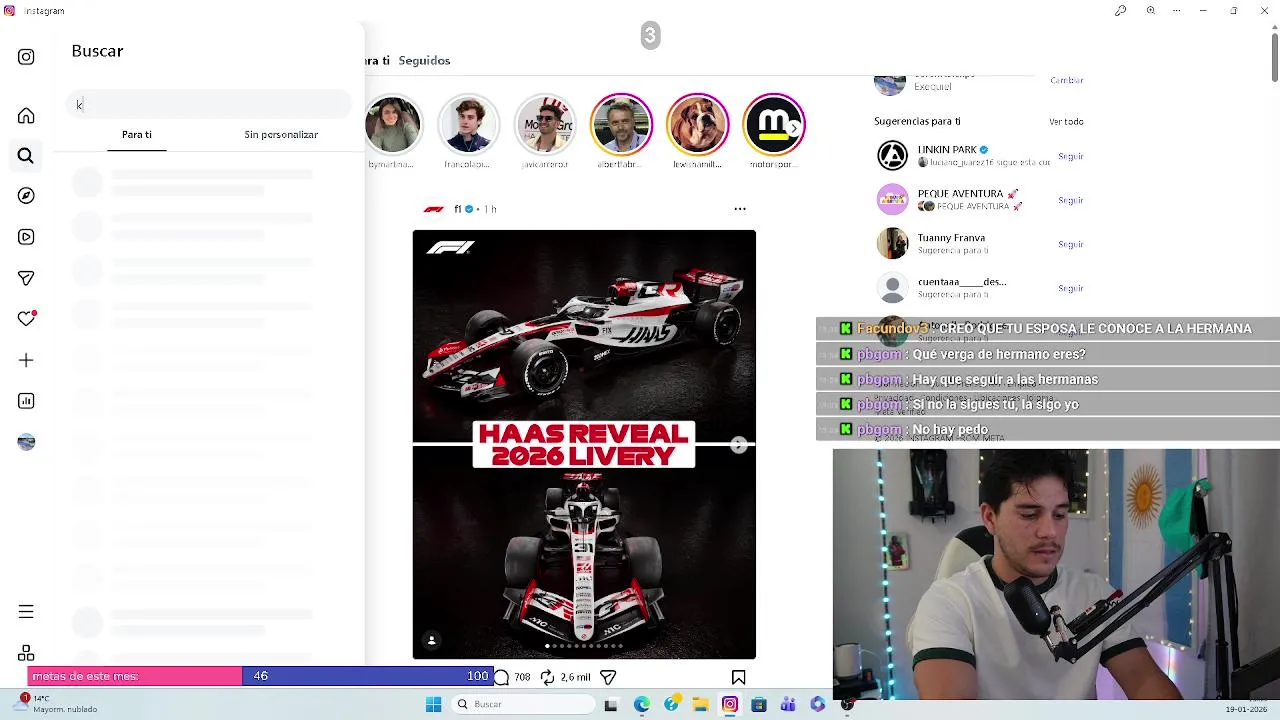The height and width of the screenshot is (720, 1280).
Task: Go to Home in Instagram sidebar
Action: [x=26, y=116]
